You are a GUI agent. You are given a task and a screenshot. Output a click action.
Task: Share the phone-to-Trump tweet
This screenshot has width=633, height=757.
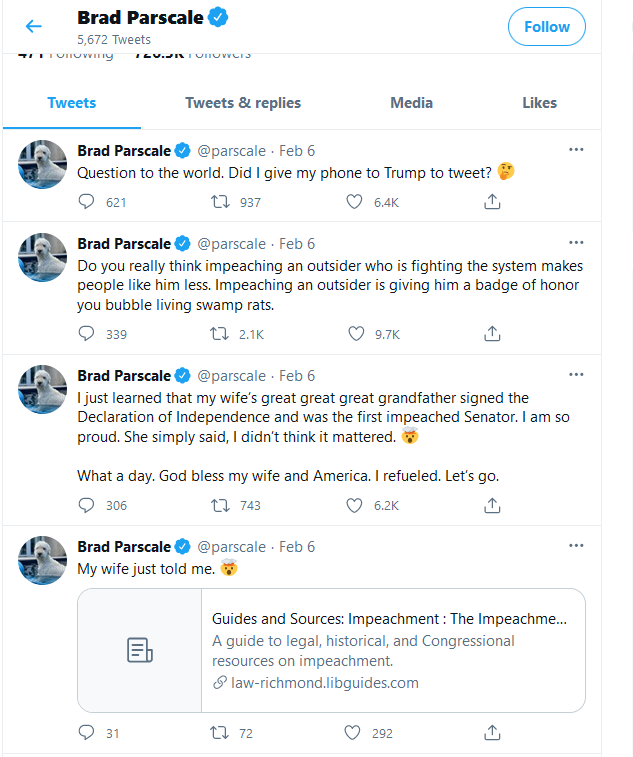[x=492, y=201]
